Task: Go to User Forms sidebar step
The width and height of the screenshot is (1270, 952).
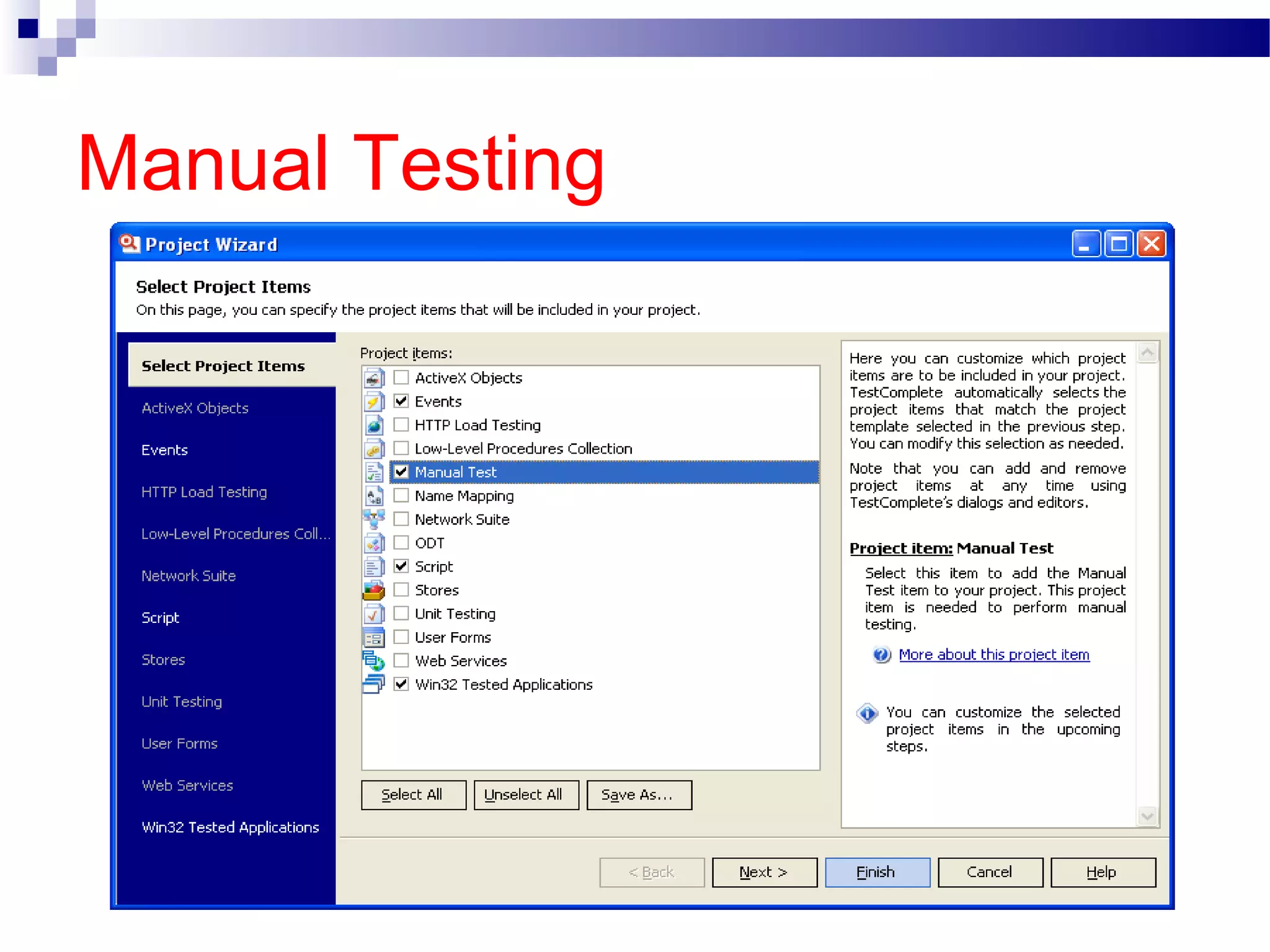Action: click(x=179, y=744)
